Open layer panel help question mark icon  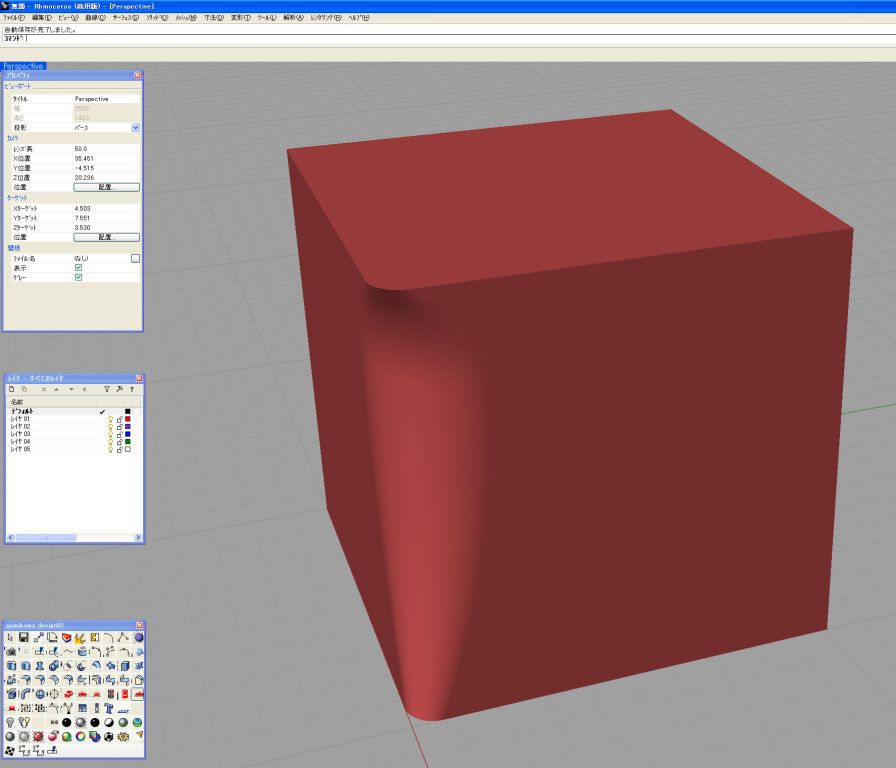(x=131, y=388)
